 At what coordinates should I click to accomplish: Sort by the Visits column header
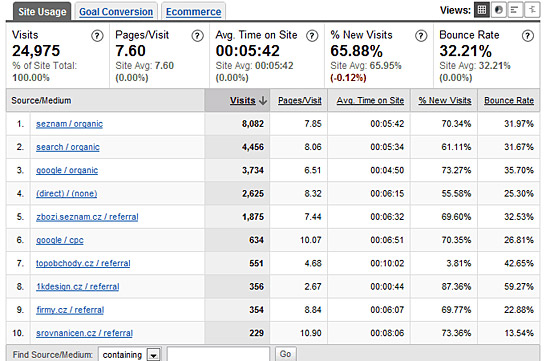click(242, 100)
